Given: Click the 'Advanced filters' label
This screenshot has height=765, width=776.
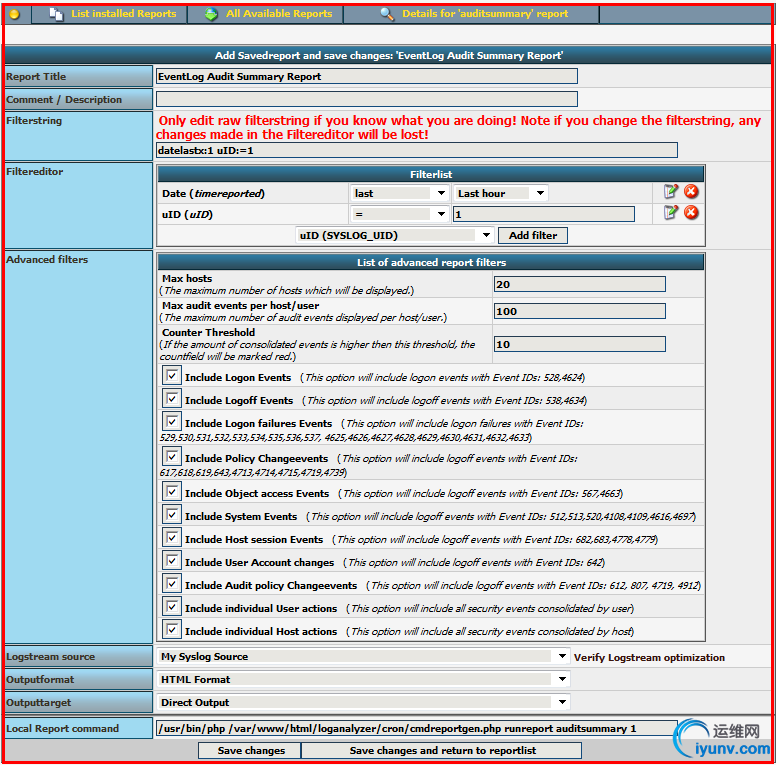Looking at the screenshot, I should (x=47, y=259).
